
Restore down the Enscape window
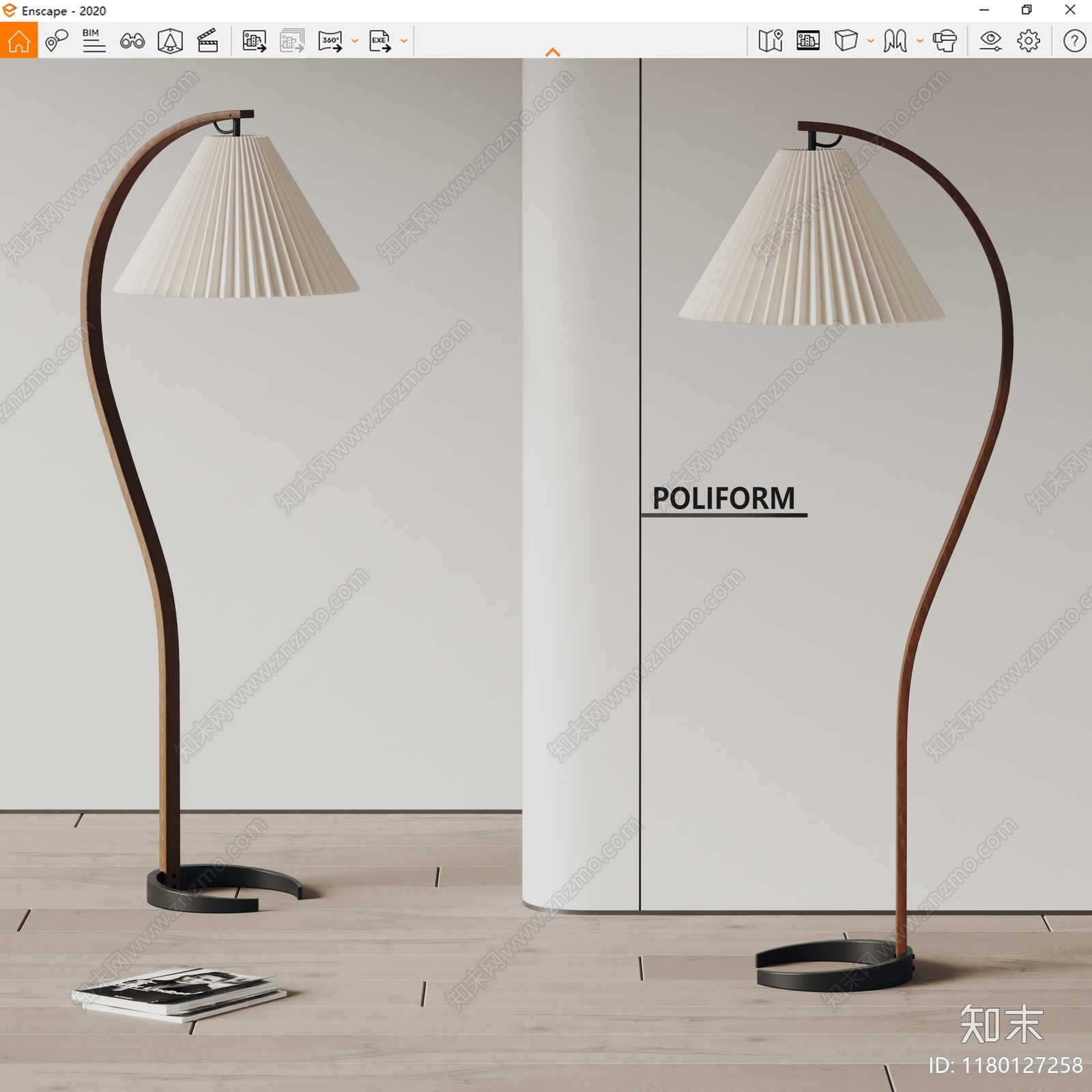click(1026, 10)
